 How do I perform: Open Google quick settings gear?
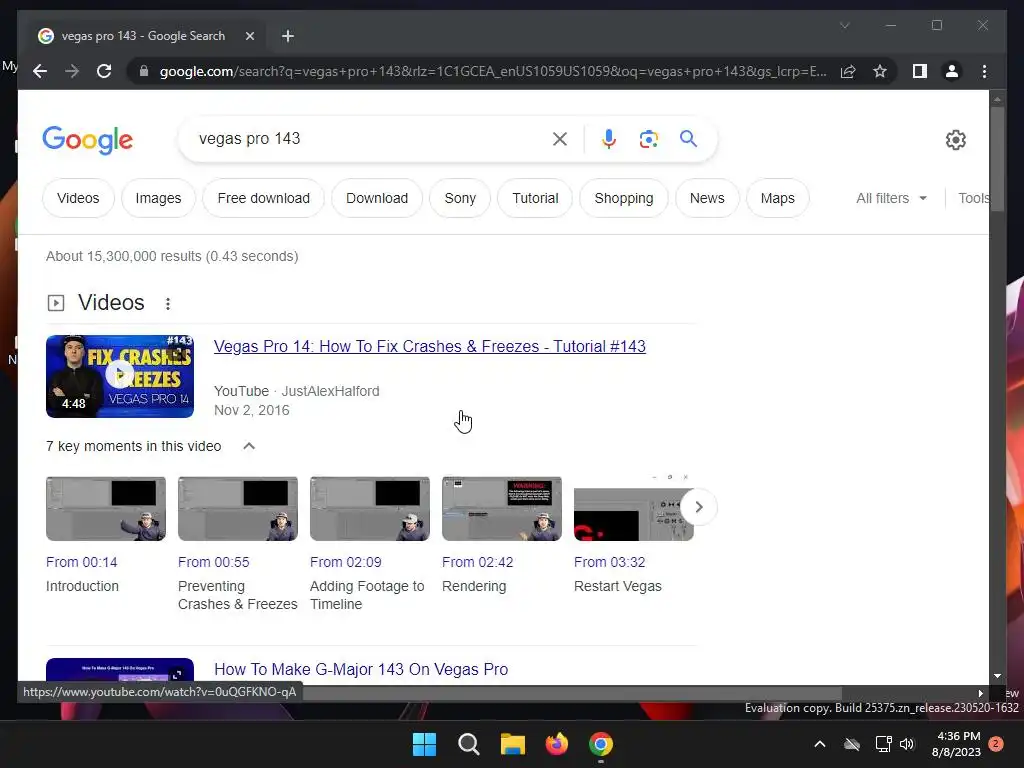(x=955, y=140)
